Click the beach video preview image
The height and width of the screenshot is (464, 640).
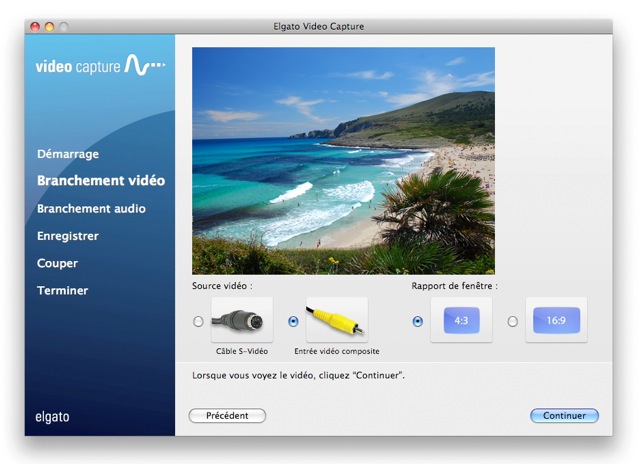[x=344, y=161]
